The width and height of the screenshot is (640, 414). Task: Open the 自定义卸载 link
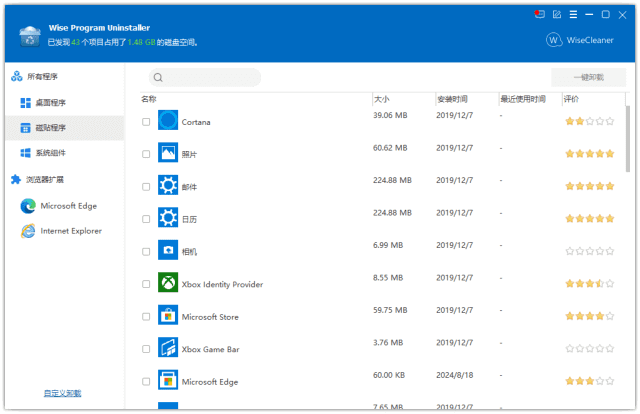62,393
